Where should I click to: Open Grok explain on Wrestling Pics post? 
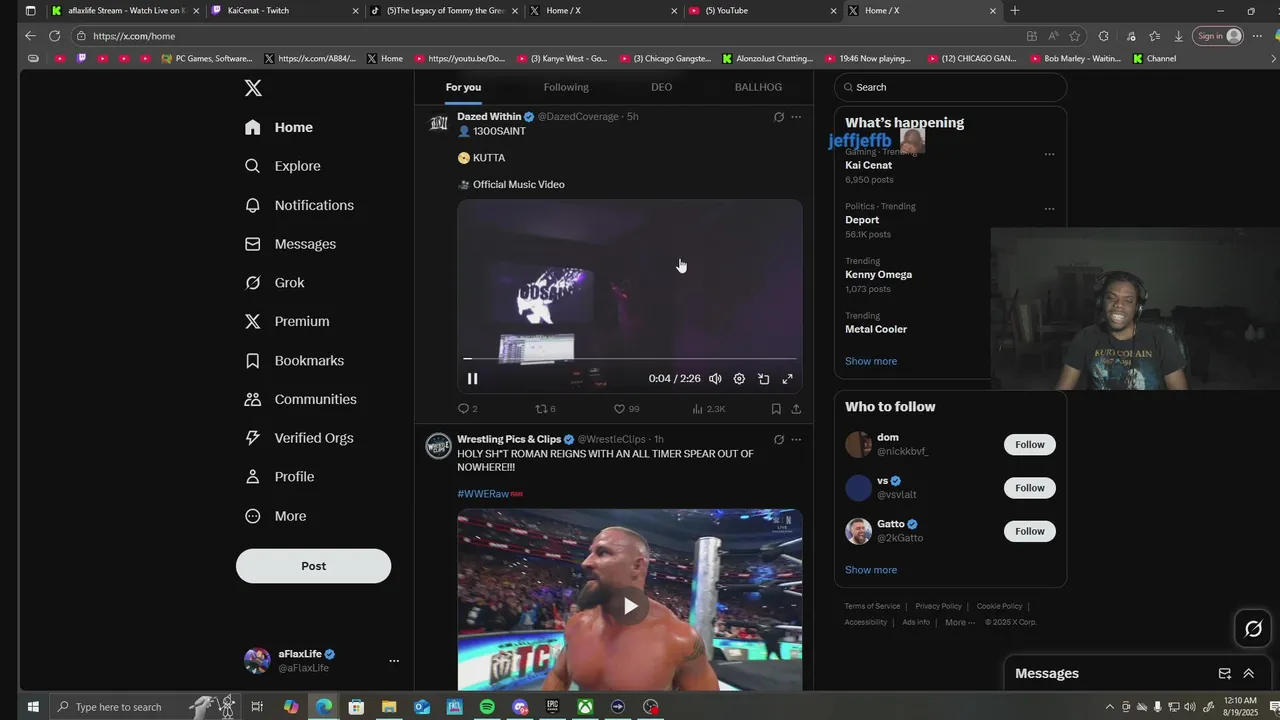click(779, 439)
